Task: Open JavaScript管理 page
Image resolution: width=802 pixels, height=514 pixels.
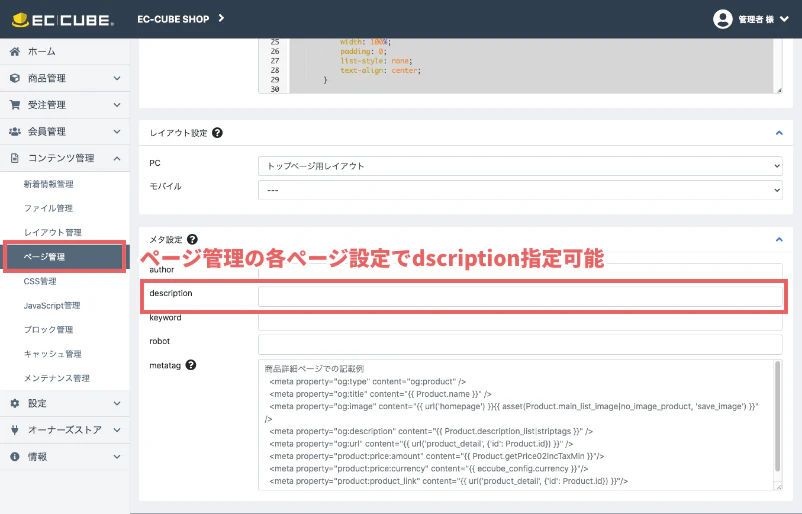Action: (52, 305)
